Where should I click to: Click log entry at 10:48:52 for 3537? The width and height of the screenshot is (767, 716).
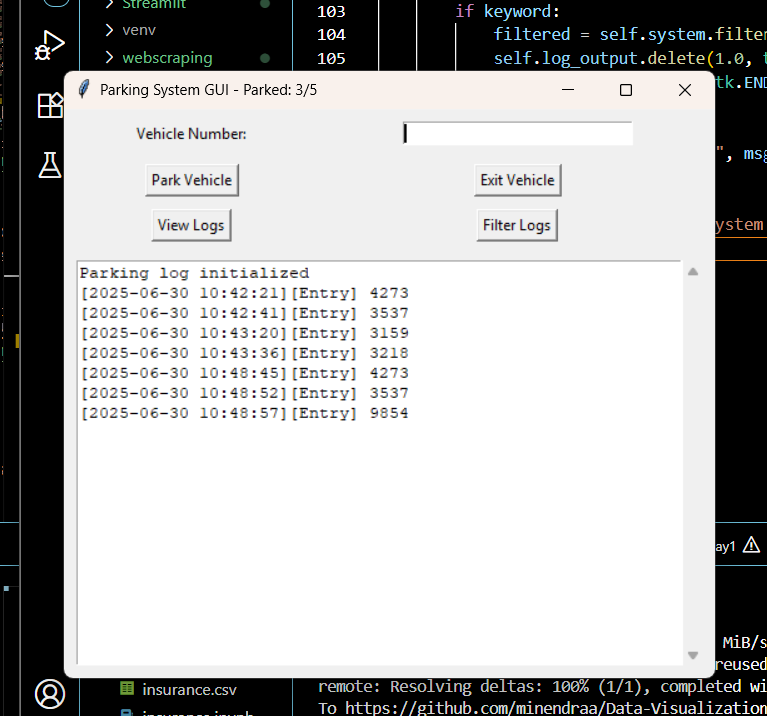244,393
